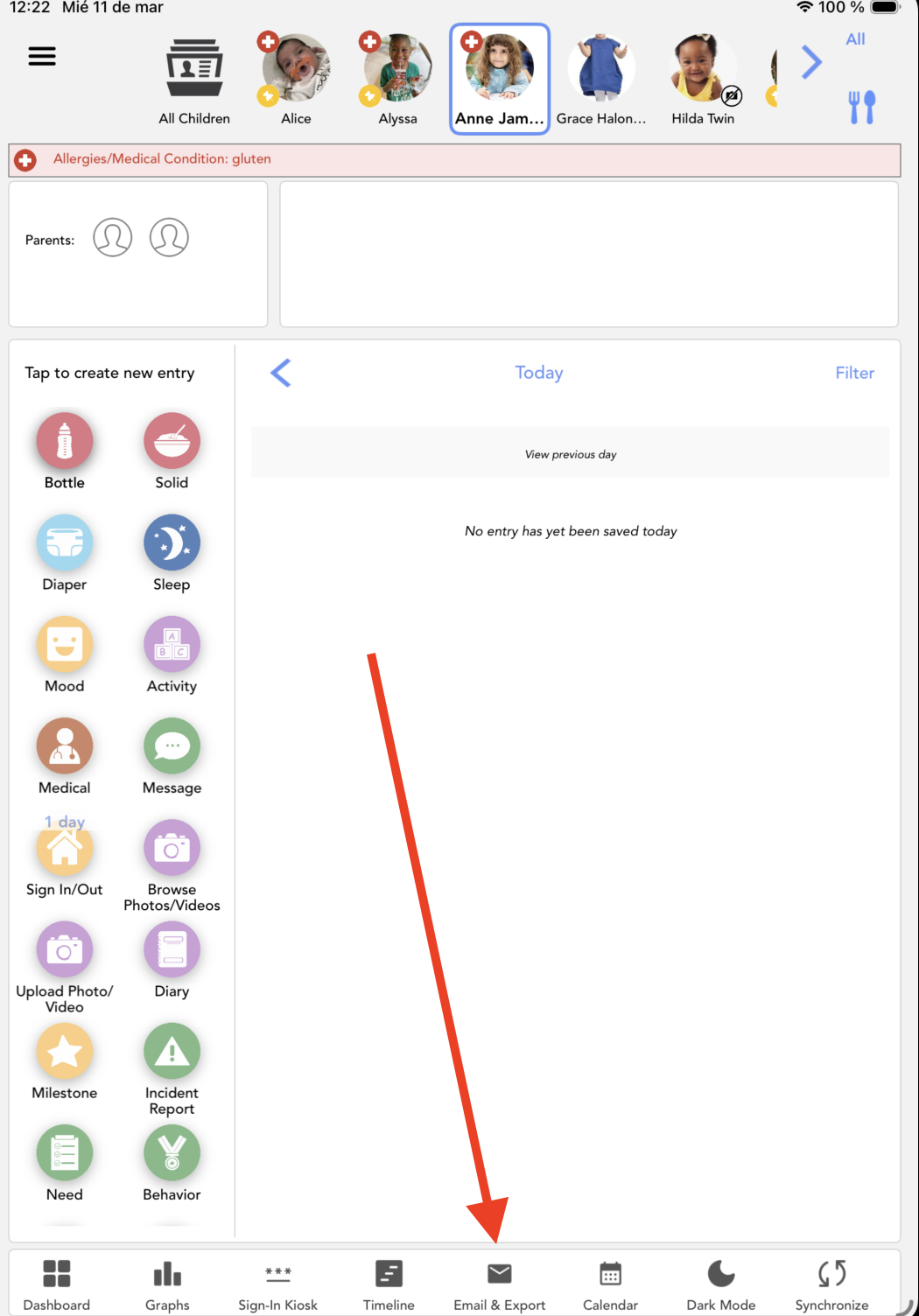Image resolution: width=919 pixels, height=1316 pixels.
Task: Create a new Activity entry
Action: pos(172,645)
